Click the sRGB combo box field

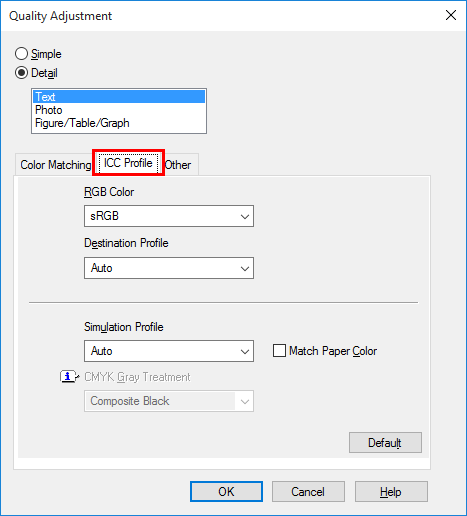[169, 216]
